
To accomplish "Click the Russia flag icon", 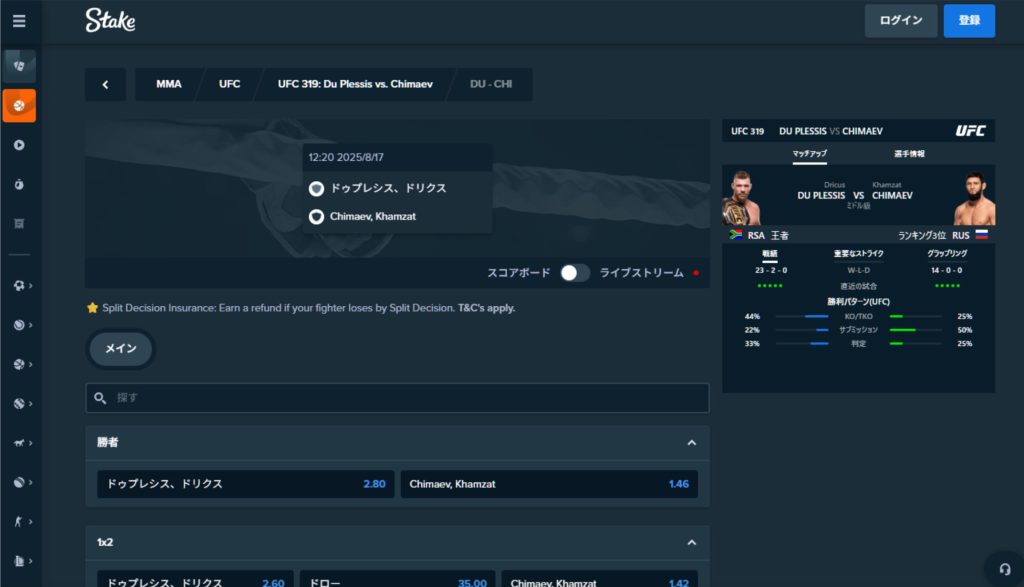I will tap(982, 234).
